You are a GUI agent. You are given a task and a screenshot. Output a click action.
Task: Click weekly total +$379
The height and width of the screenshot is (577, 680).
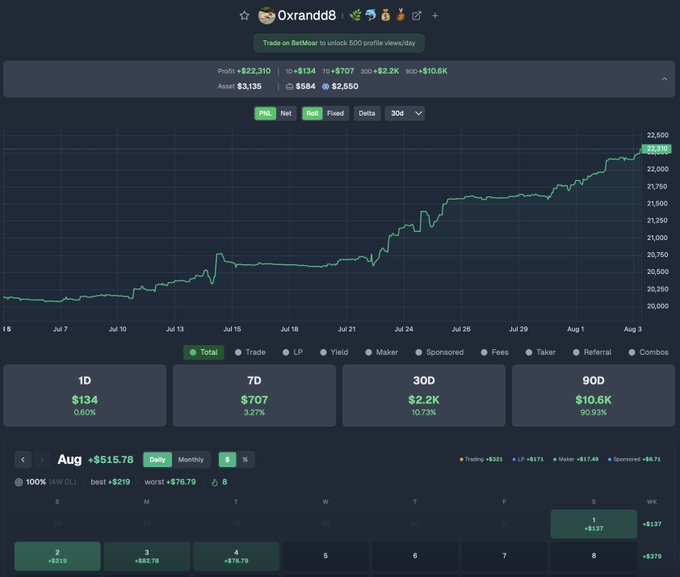pos(652,556)
